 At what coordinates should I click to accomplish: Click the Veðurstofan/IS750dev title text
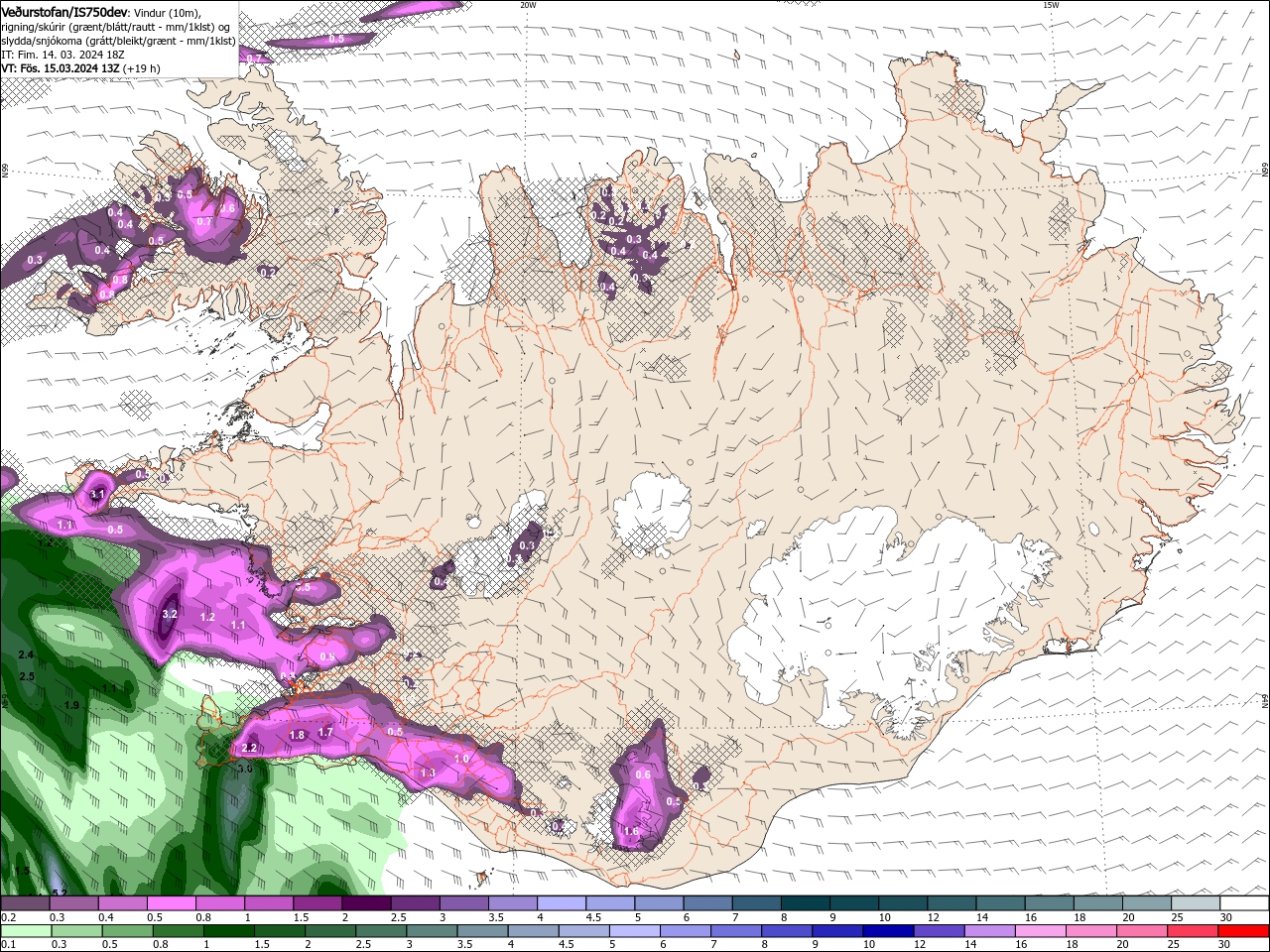64,11
